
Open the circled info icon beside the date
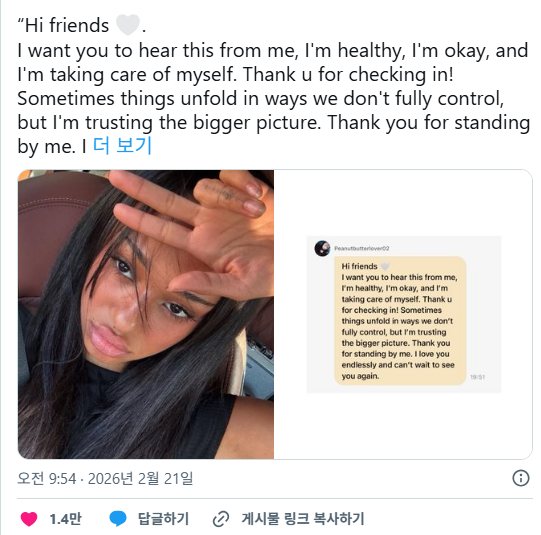pos(521,478)
